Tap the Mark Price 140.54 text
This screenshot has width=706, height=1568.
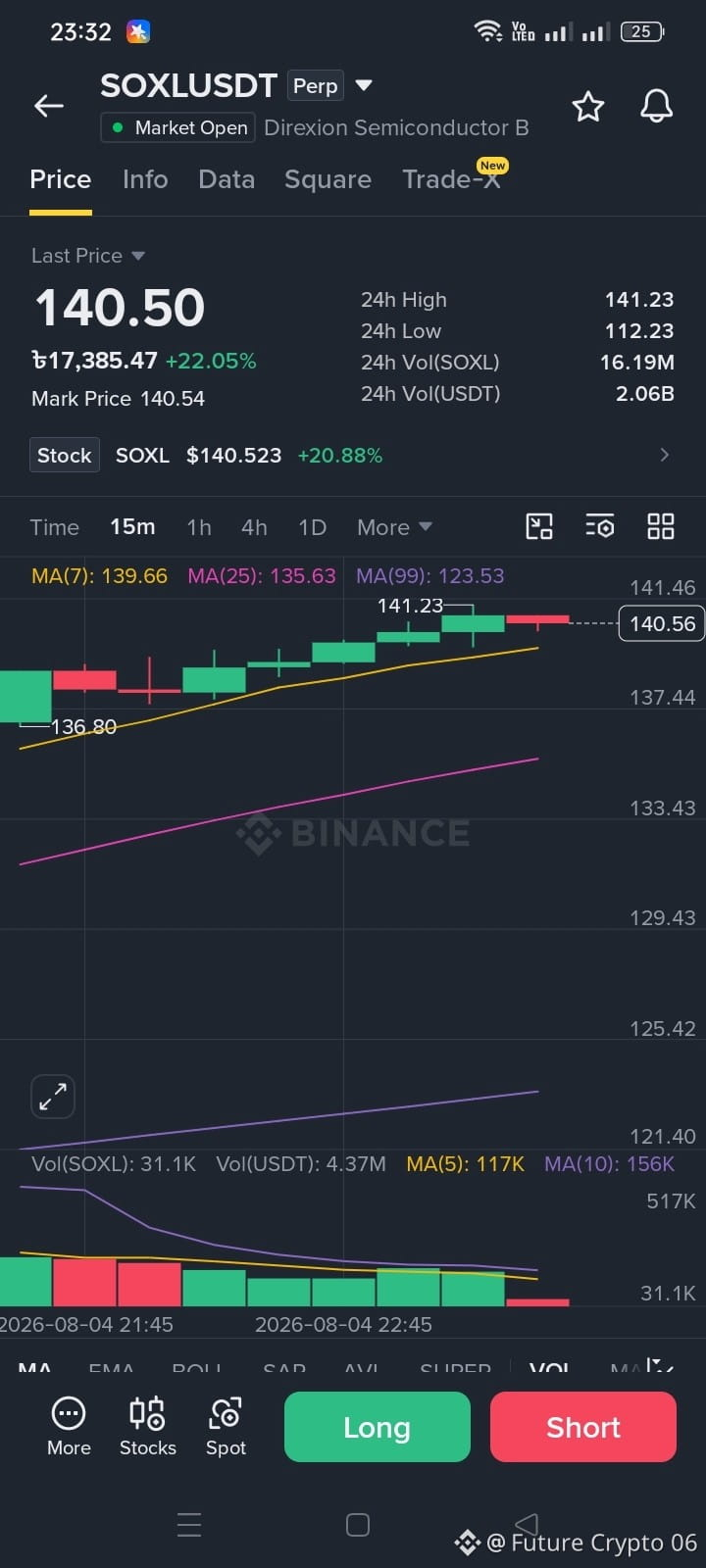click(x=118, y=399)
